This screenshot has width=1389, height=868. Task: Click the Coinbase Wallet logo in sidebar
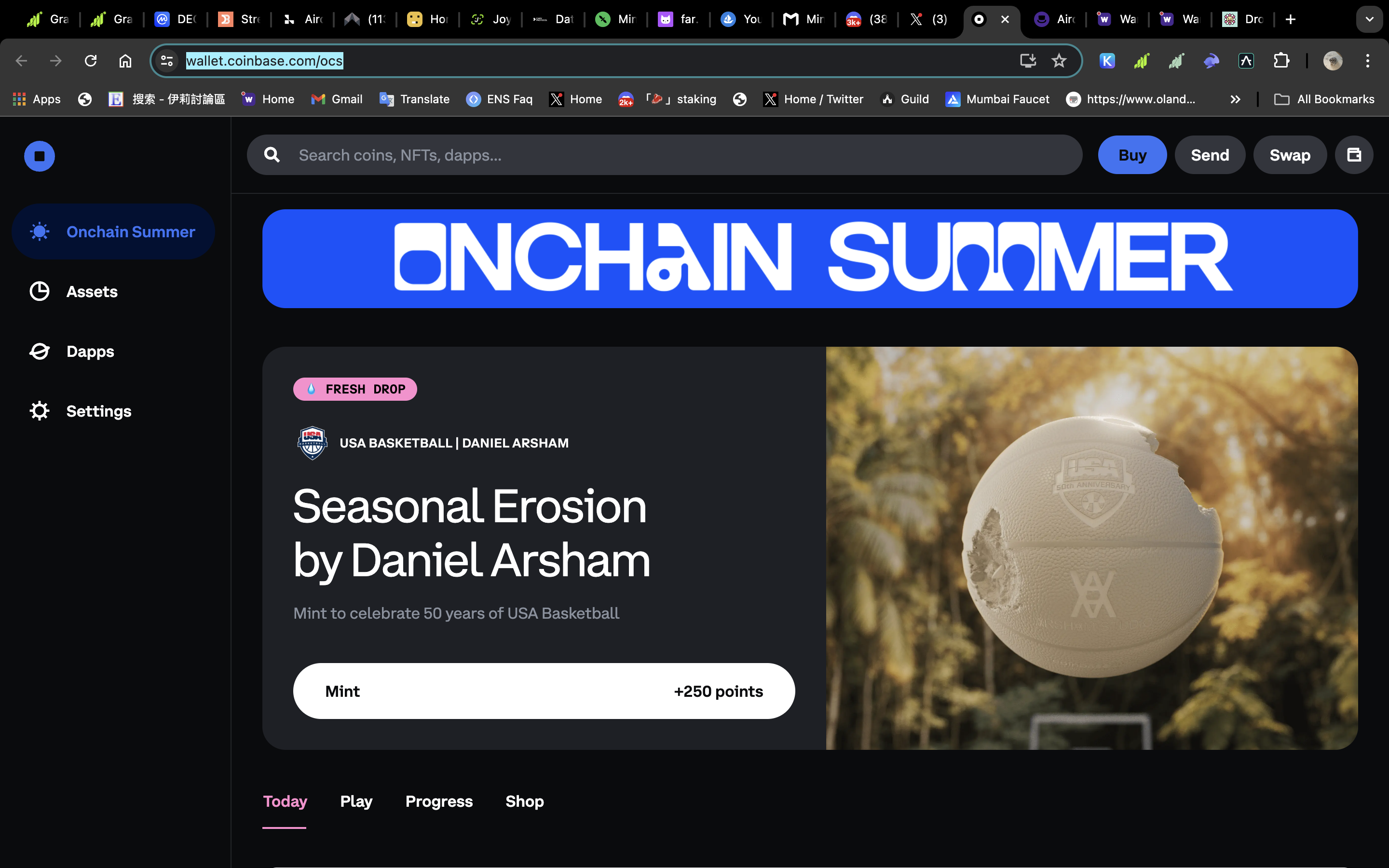click(x=40, y=156)
